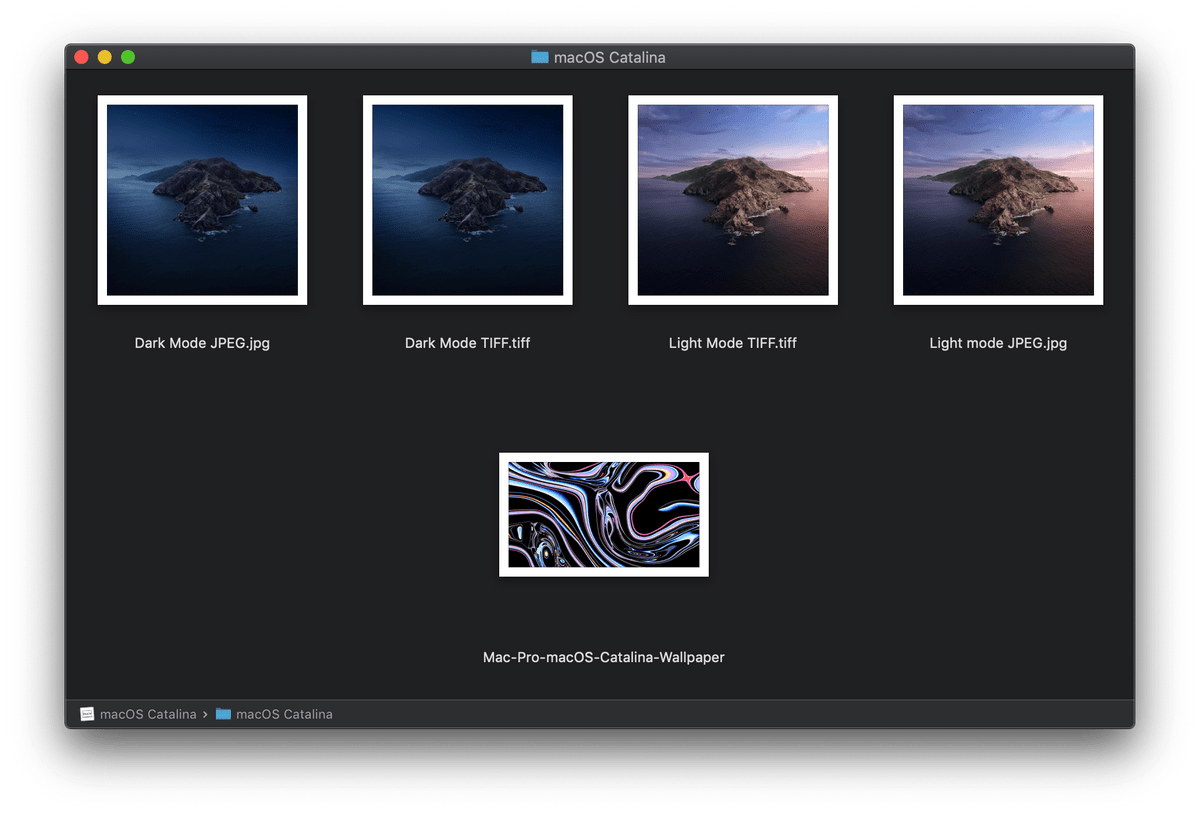The width and height of the screenshot is (1200, 815).
Task: Select the Dark Mode JPEG.jpg thumbnail
Action: coord(202,200)
